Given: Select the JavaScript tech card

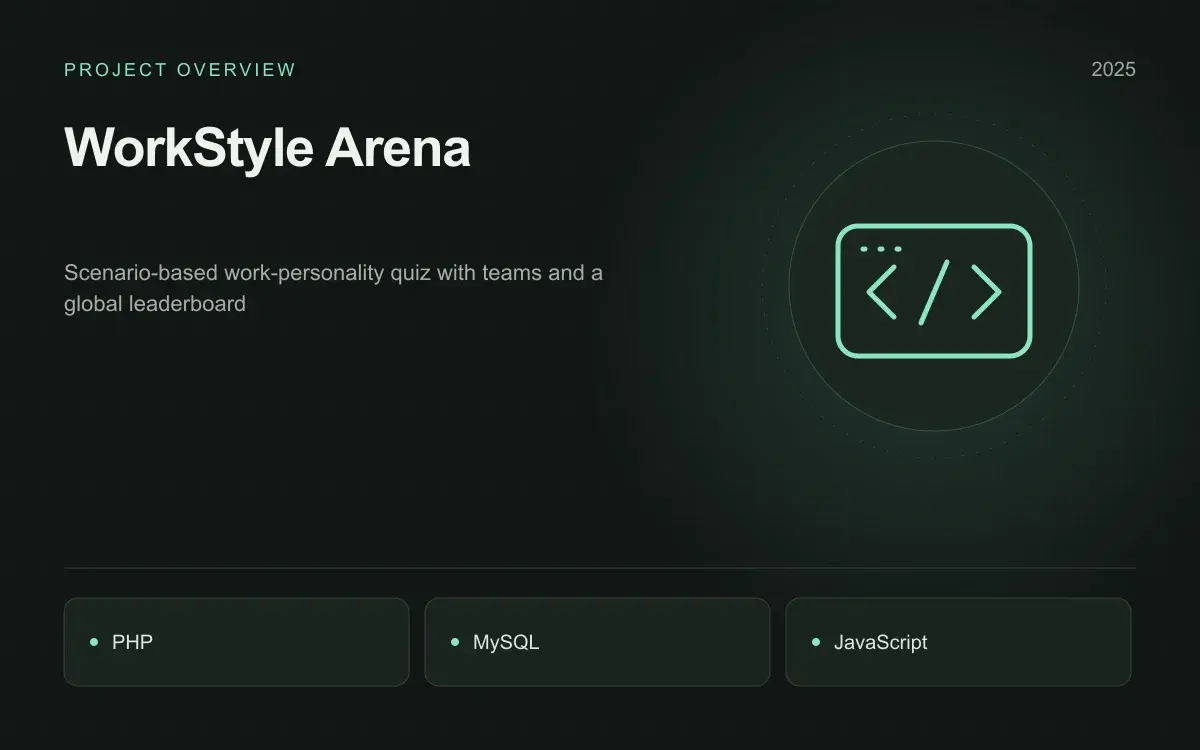Looking at the screenshot, I should [x=958, y=642].
